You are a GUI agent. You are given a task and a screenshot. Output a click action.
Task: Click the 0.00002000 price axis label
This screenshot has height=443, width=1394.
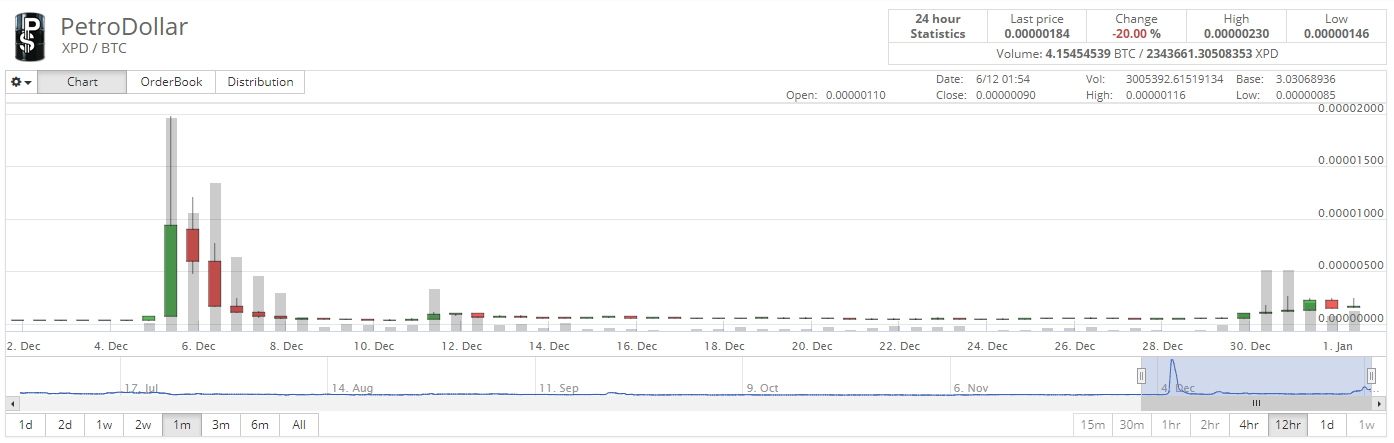pyautogui.click(x=1352, y=108)
